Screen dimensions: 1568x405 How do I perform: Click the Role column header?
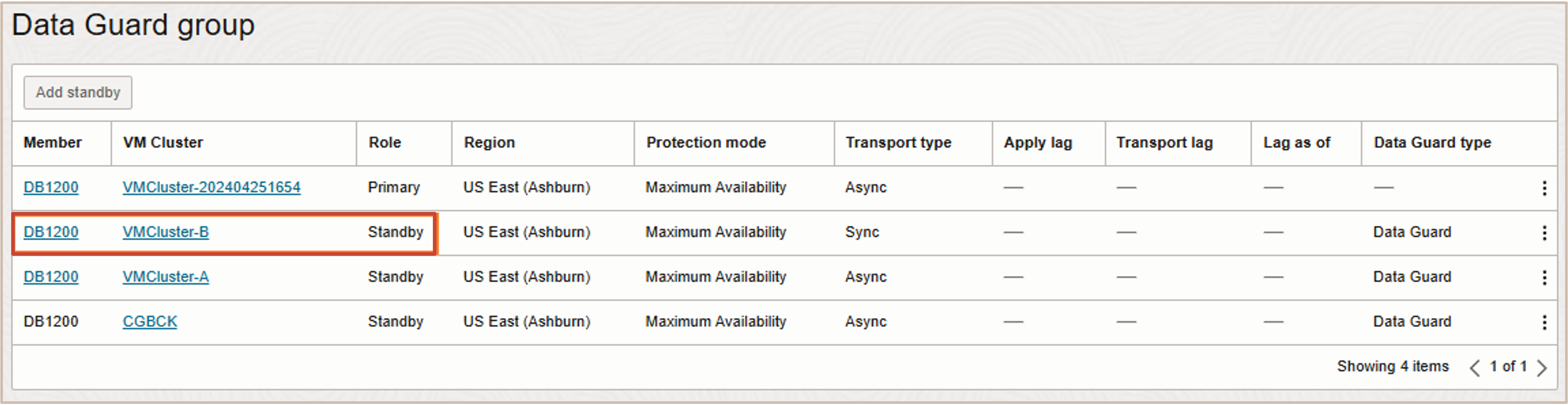[385, 142]
